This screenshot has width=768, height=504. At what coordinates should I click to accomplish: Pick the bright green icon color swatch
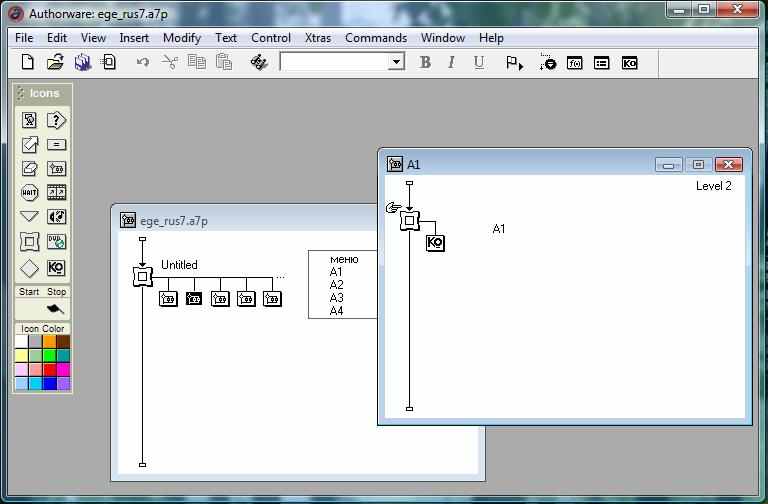(x=49, y=356)
